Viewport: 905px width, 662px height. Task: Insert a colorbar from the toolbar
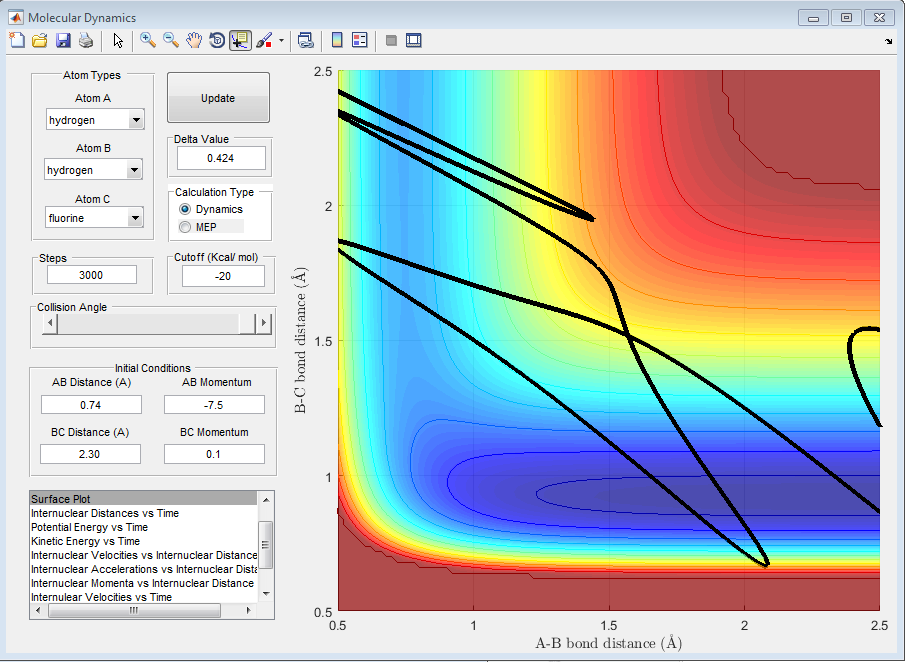337,40
